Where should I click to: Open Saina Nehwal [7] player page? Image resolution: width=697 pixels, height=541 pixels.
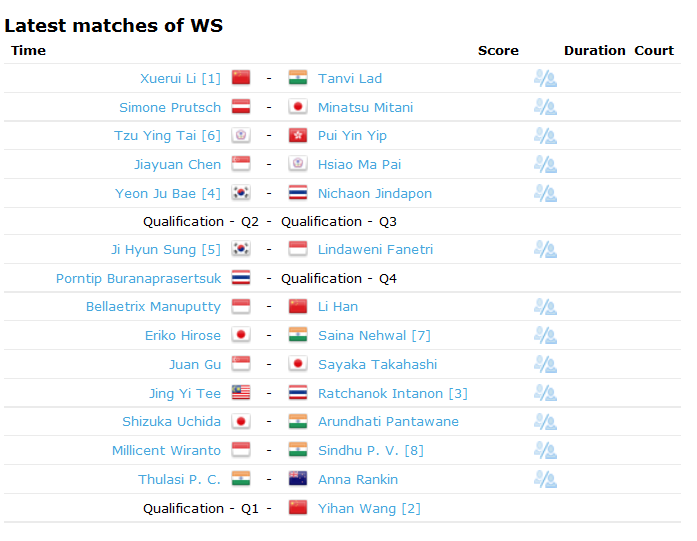point(374,336)
